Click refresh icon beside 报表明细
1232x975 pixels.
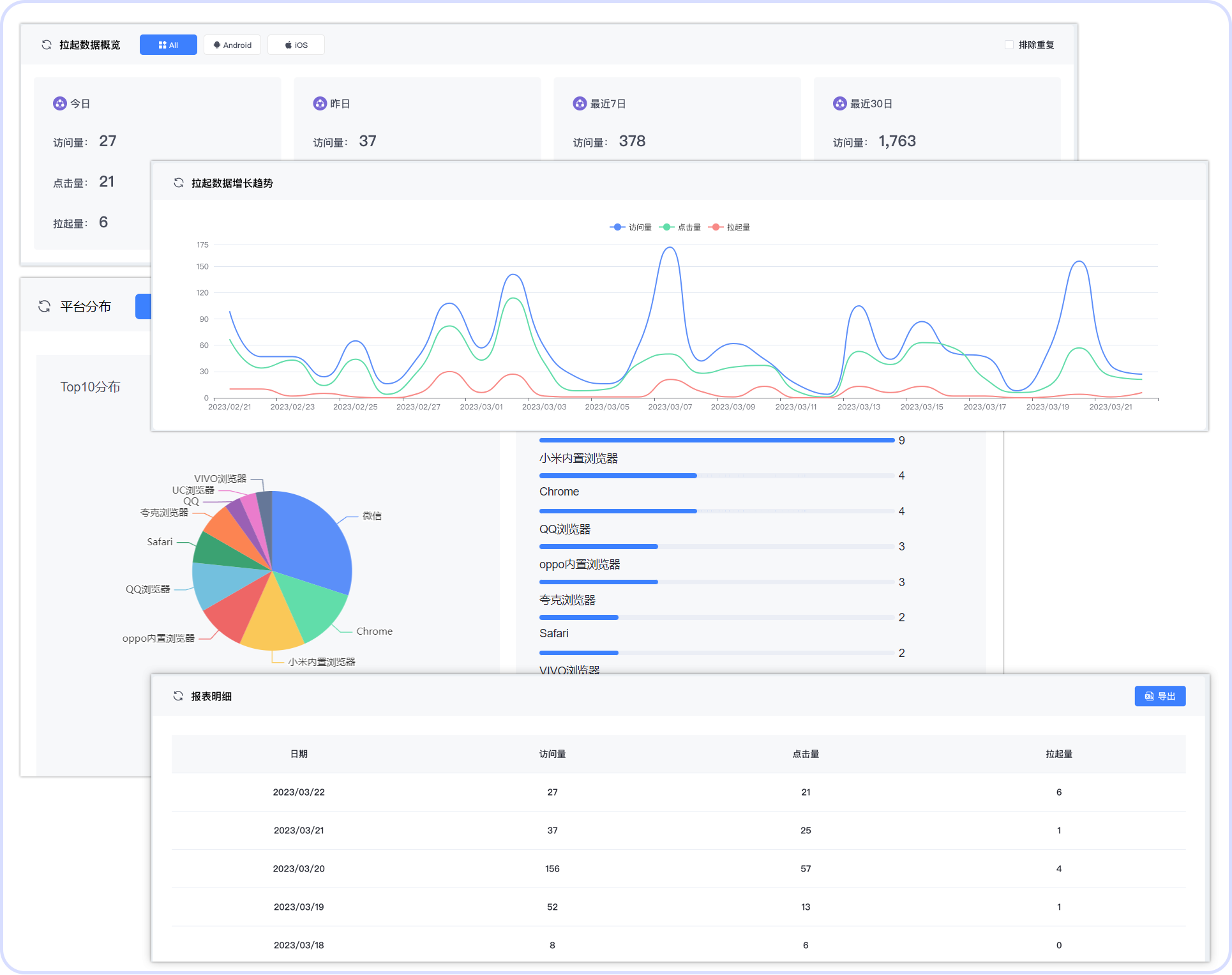[x=178, y=696]
